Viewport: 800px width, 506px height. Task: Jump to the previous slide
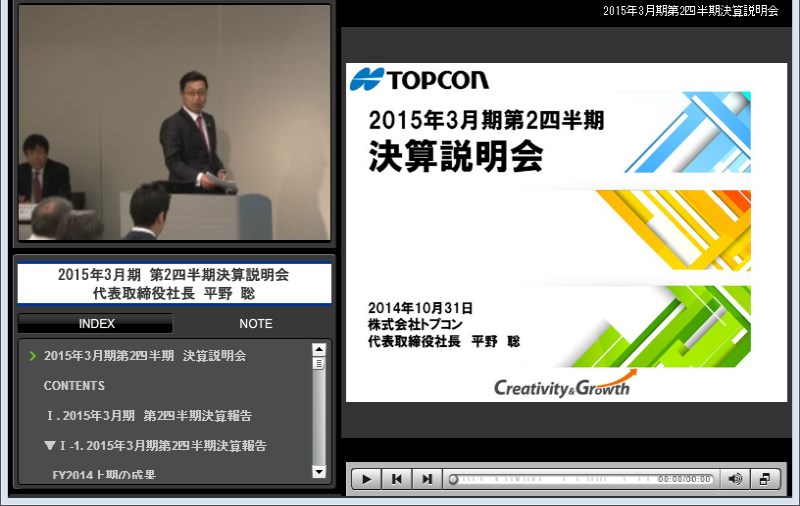pos(396,479)
